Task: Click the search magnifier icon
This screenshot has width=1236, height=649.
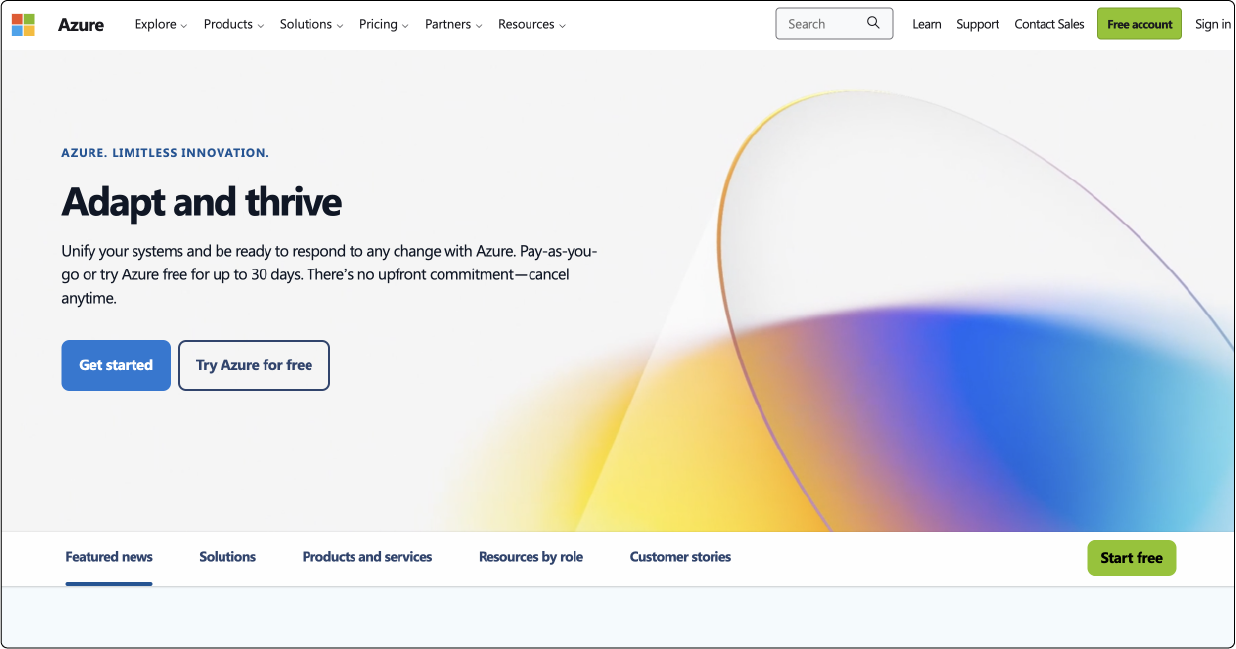Action: pos(874,23)
